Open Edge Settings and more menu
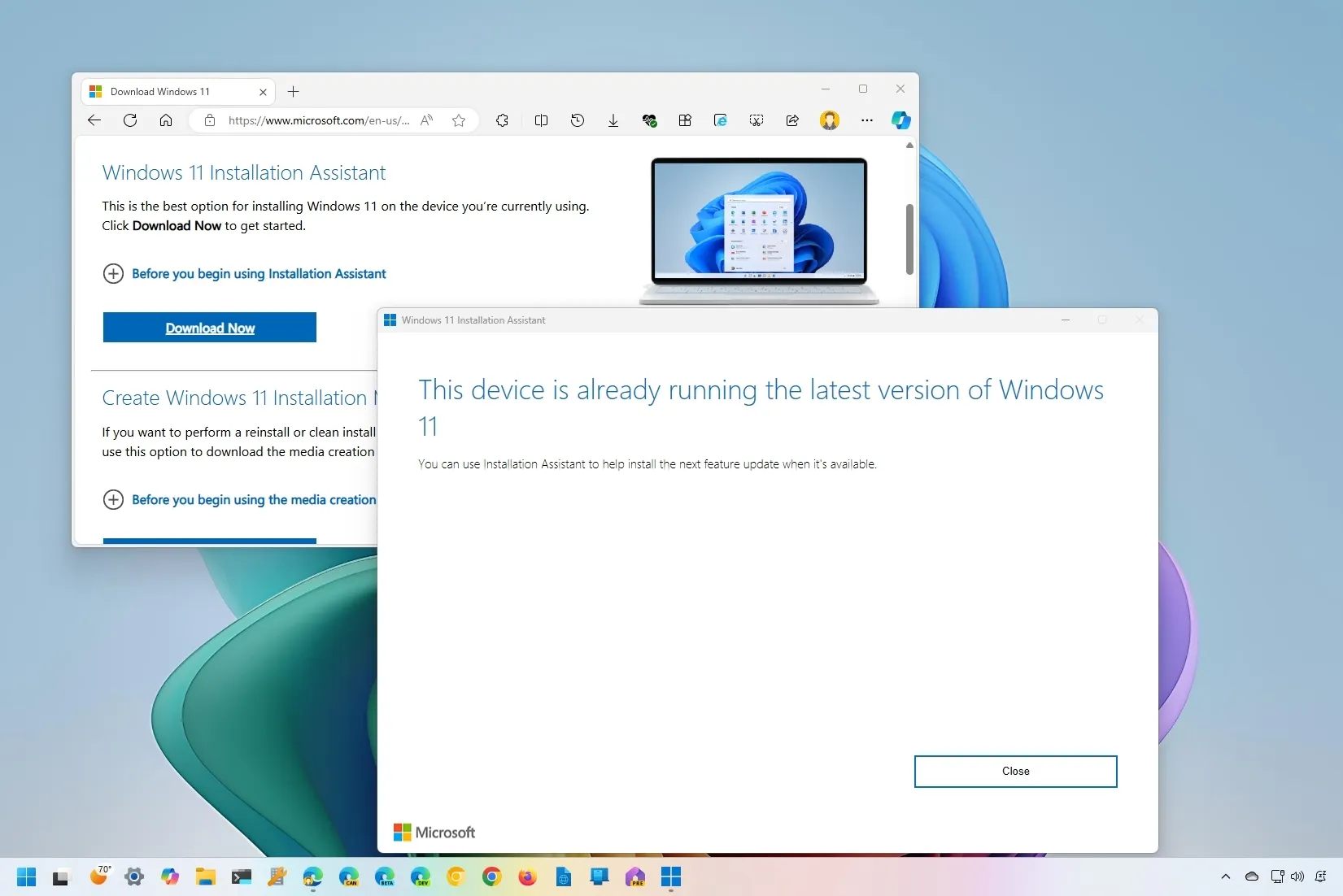The image size is (1343, 896). tap(867, 120)
